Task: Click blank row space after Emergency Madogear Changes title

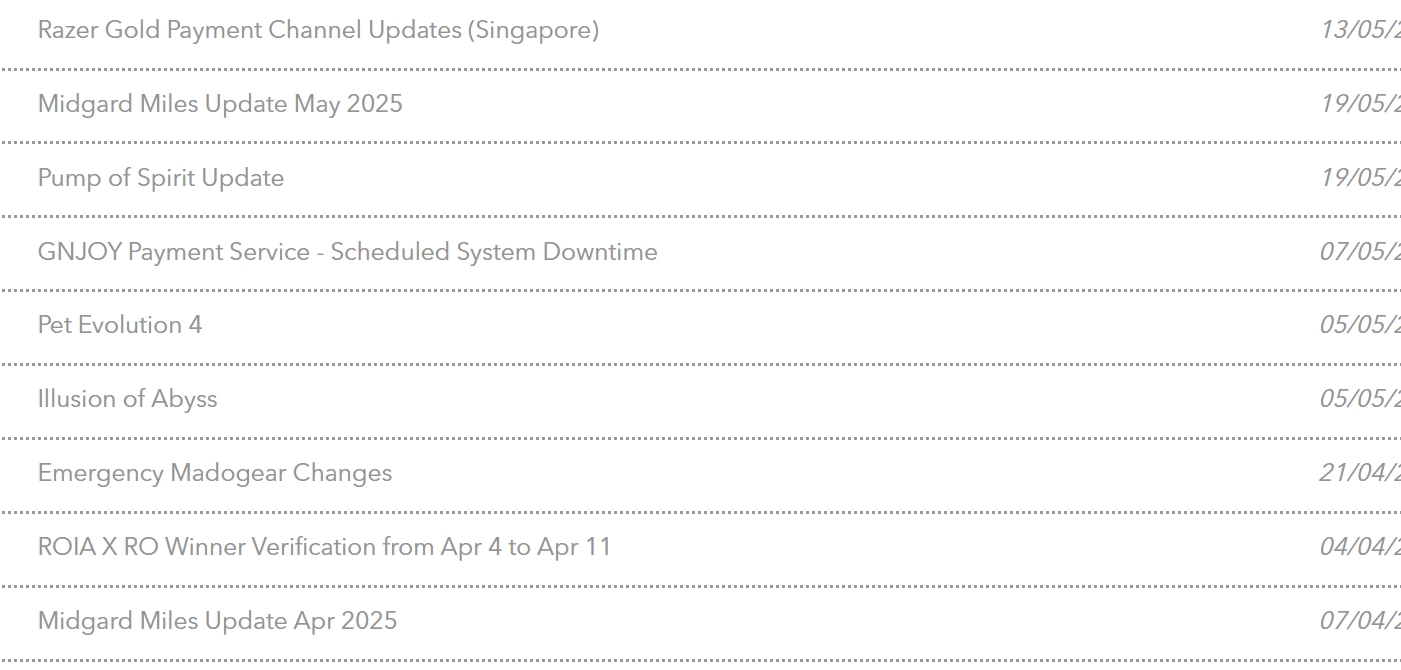Action: point(855,473)
